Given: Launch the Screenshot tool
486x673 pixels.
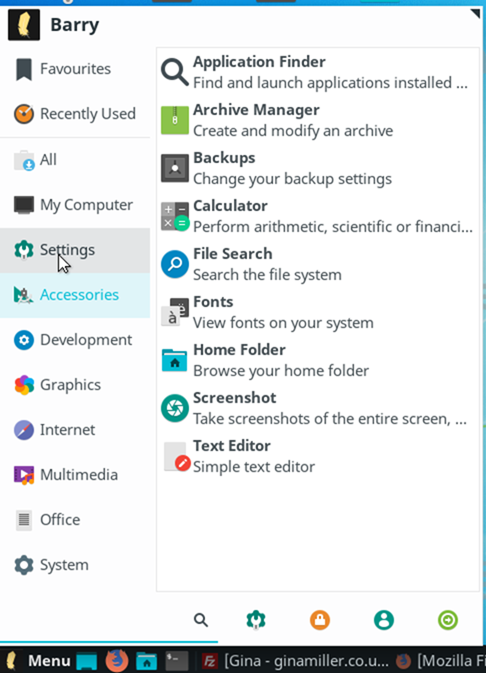Looking at the screenshot, I should [x=318, y=408].
